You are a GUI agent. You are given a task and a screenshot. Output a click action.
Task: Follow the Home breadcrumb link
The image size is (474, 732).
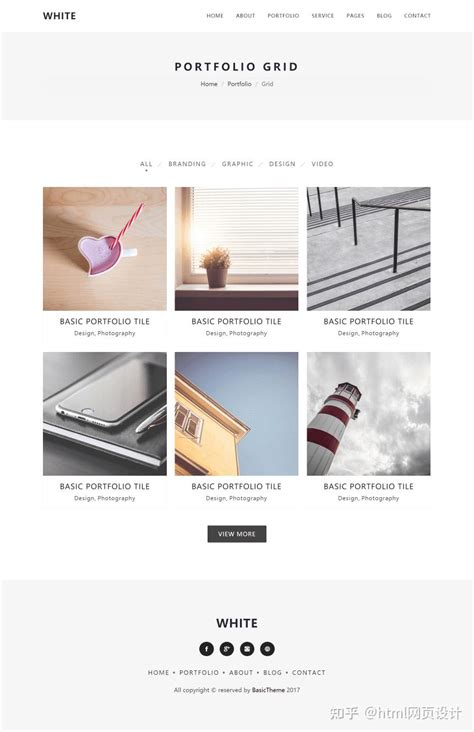pos(209,84)
